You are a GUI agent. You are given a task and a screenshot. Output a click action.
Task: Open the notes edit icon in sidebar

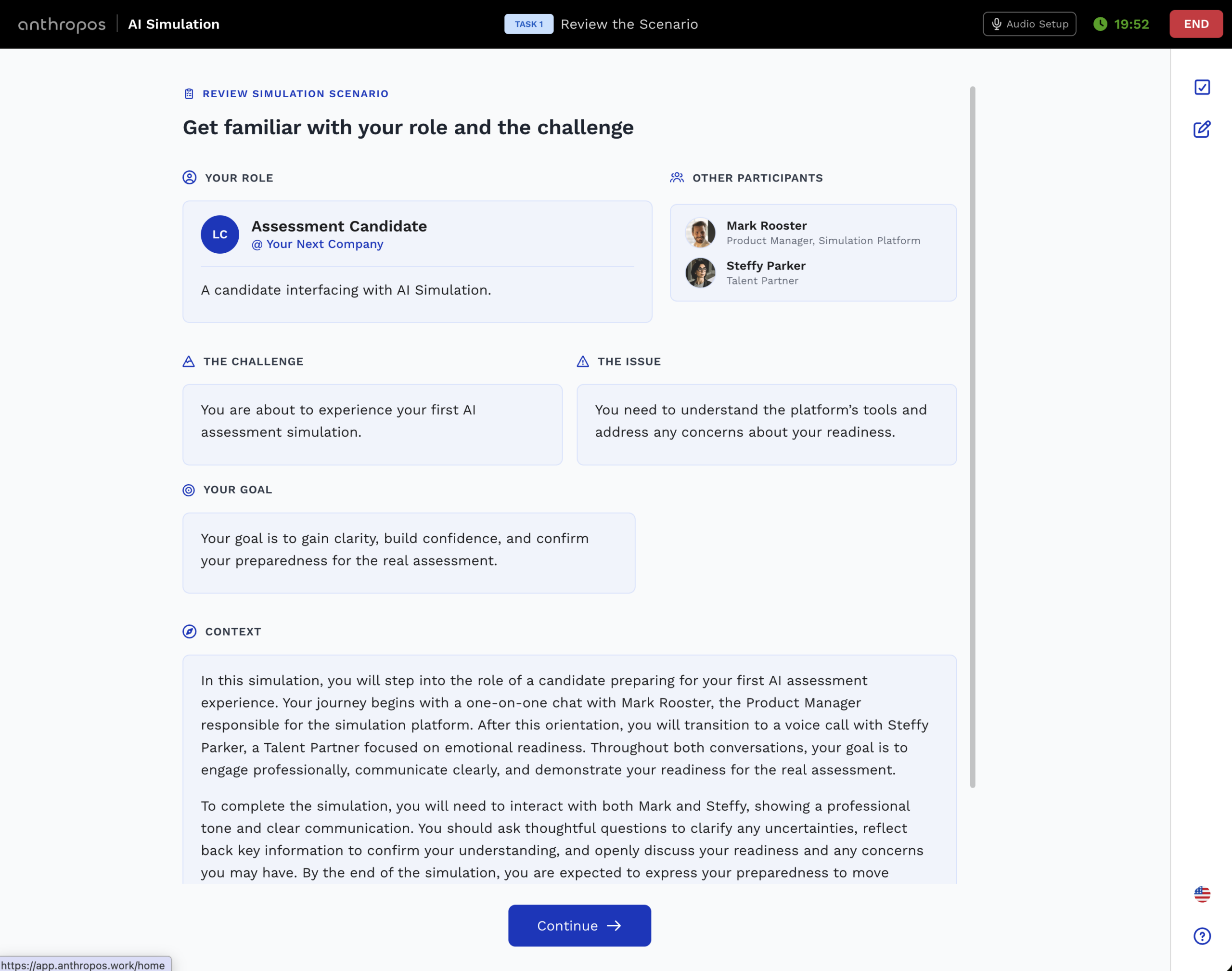(x=1202, y=129)
